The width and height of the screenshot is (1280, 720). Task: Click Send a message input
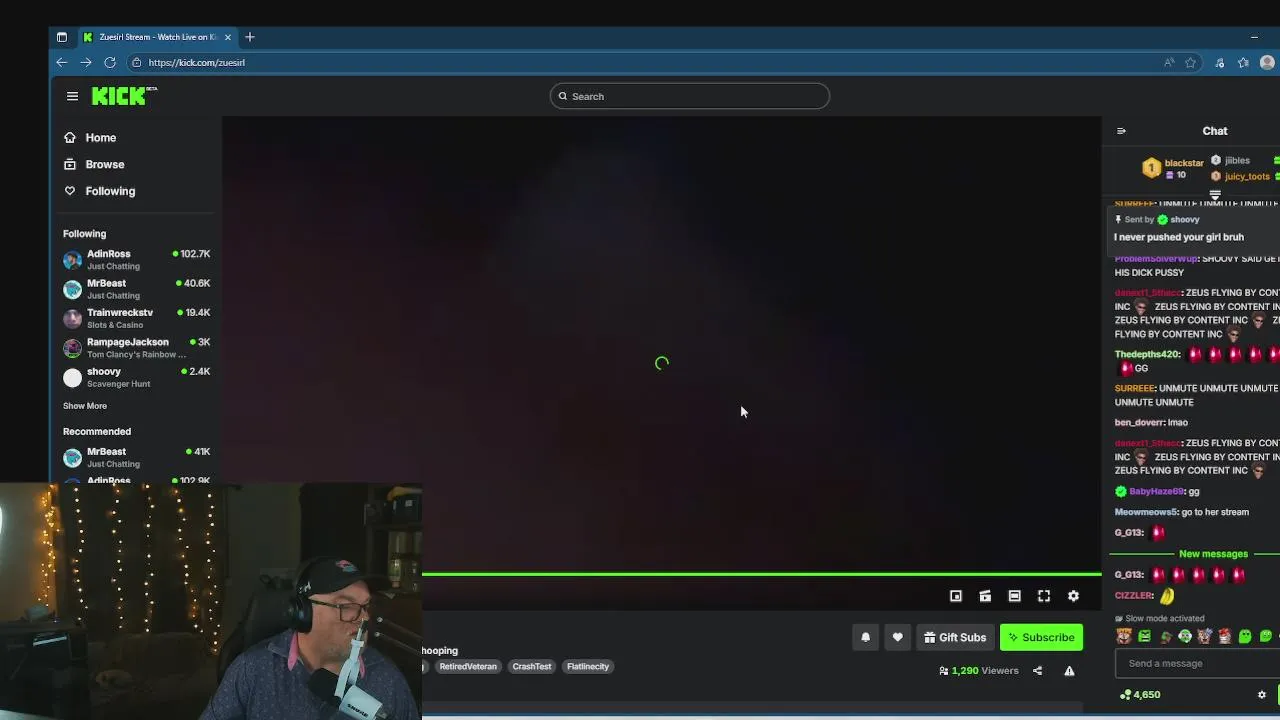pos(1197,663)
